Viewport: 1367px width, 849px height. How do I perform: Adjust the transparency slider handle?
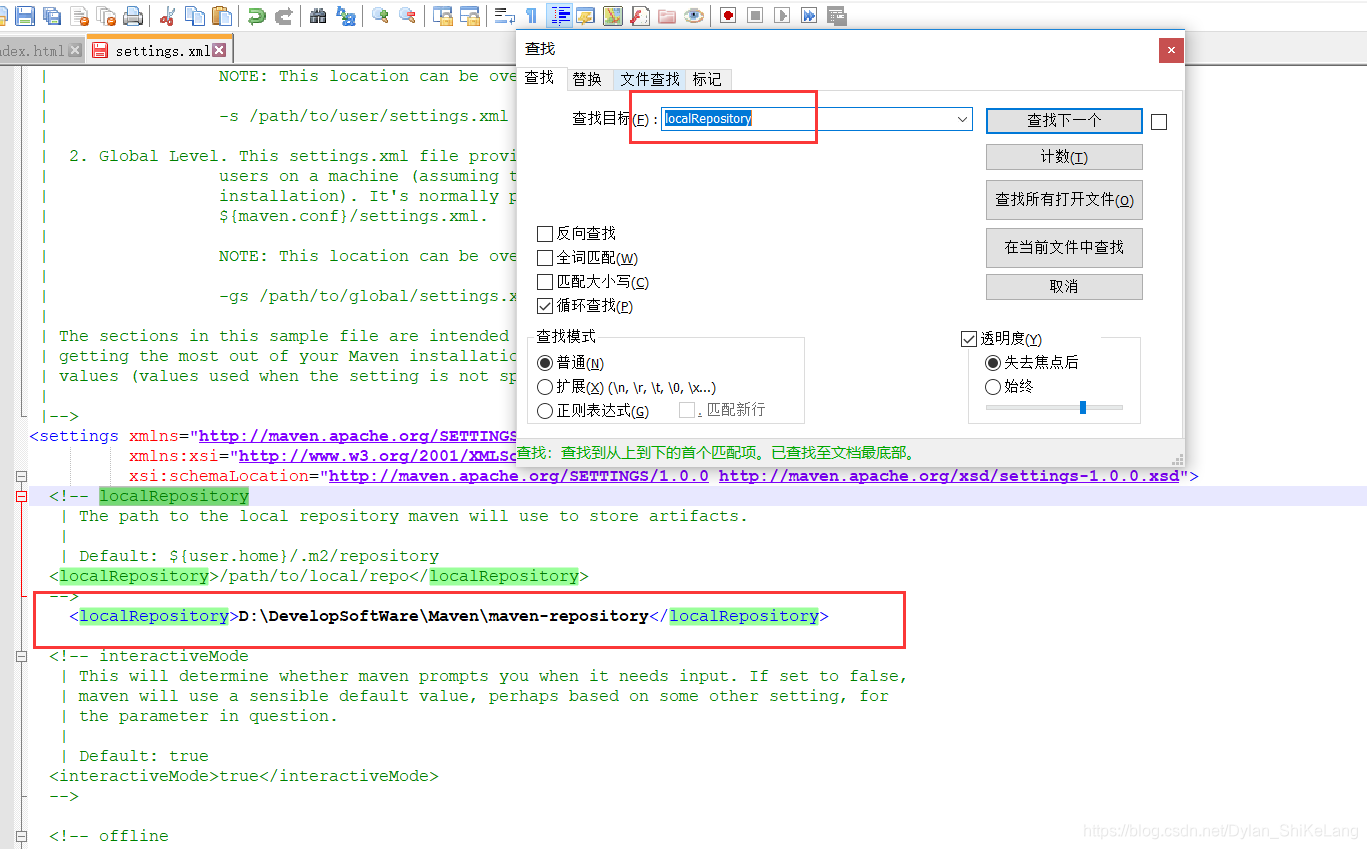[x=1083, y=407]
